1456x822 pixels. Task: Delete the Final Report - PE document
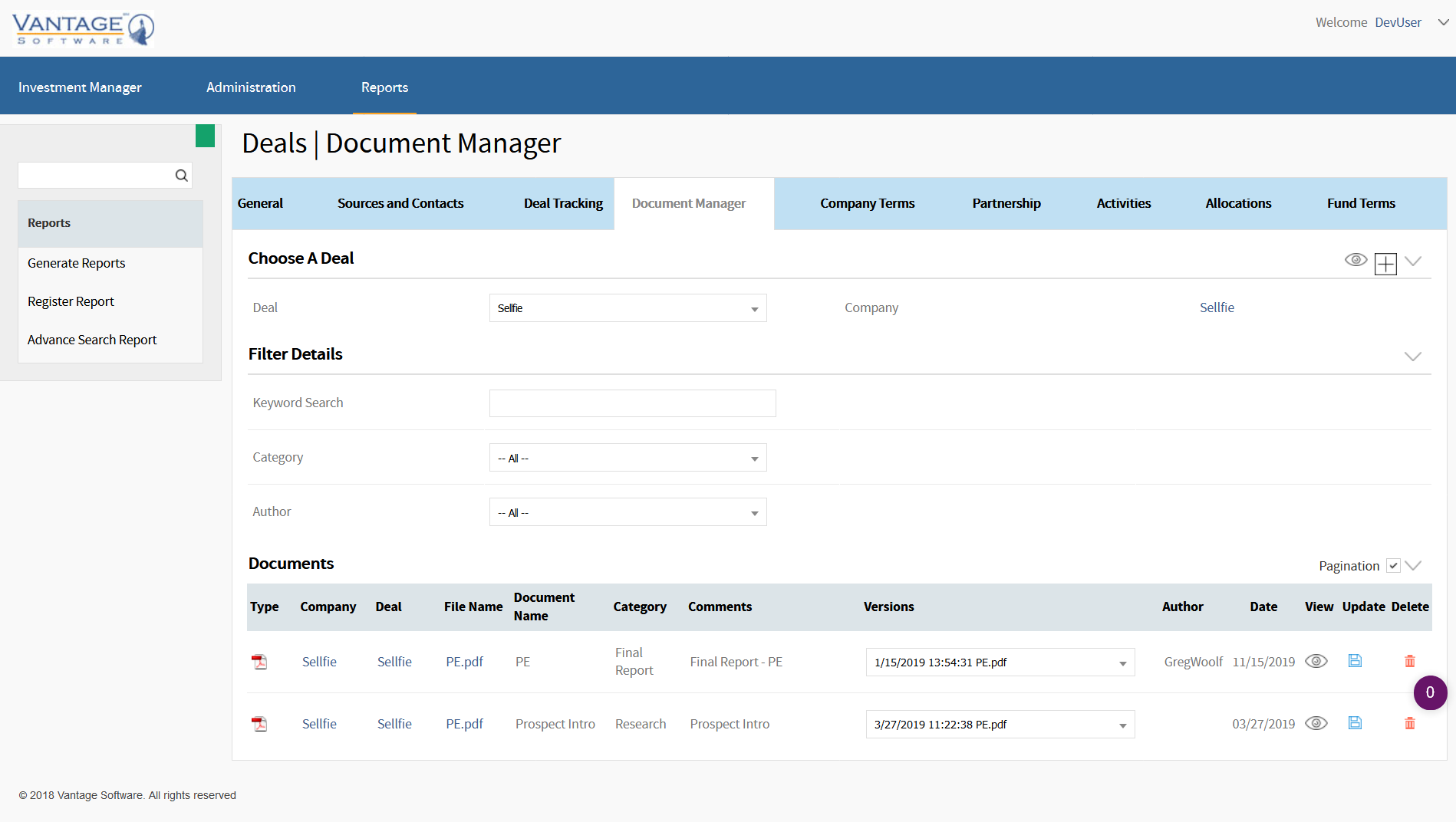coord(1410,661)
